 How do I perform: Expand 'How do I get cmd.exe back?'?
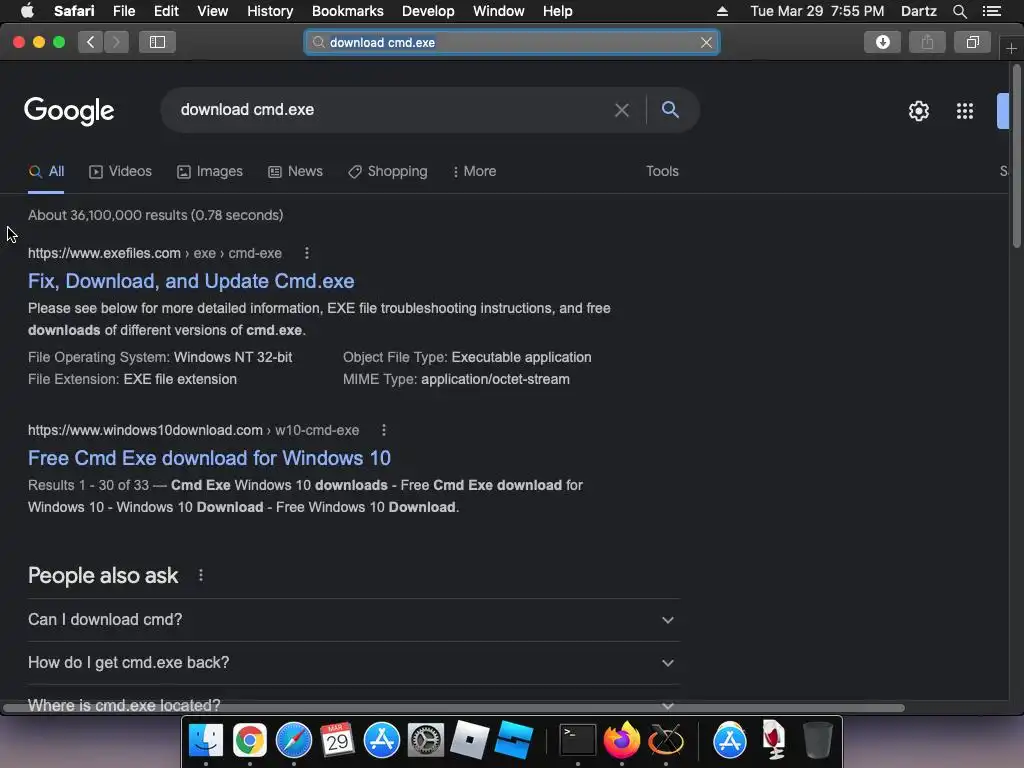(353, 663)
